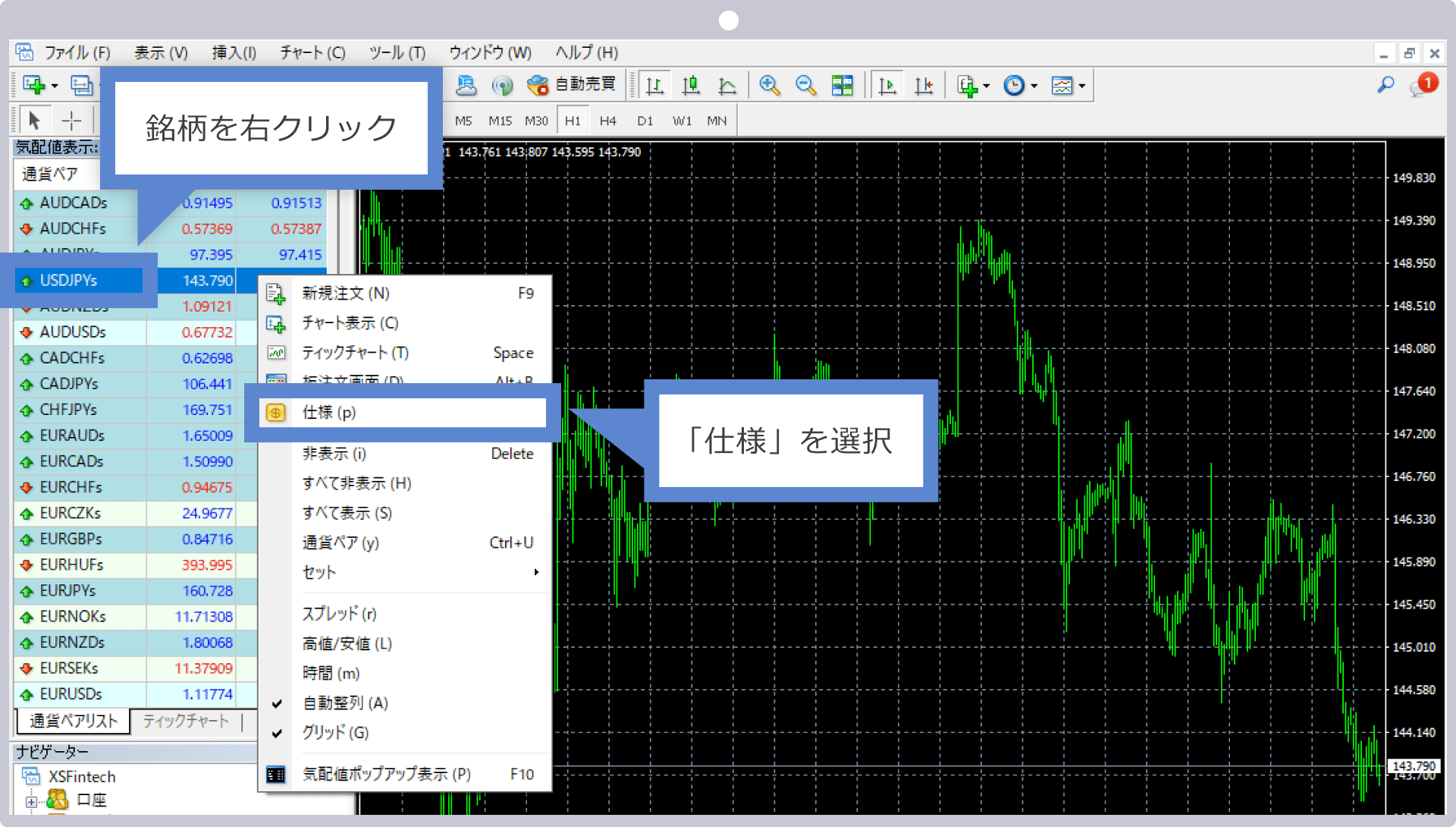Select the EURUSDs symbol row
Screen dimensions: 1456x827
click(x=135, y=694)
